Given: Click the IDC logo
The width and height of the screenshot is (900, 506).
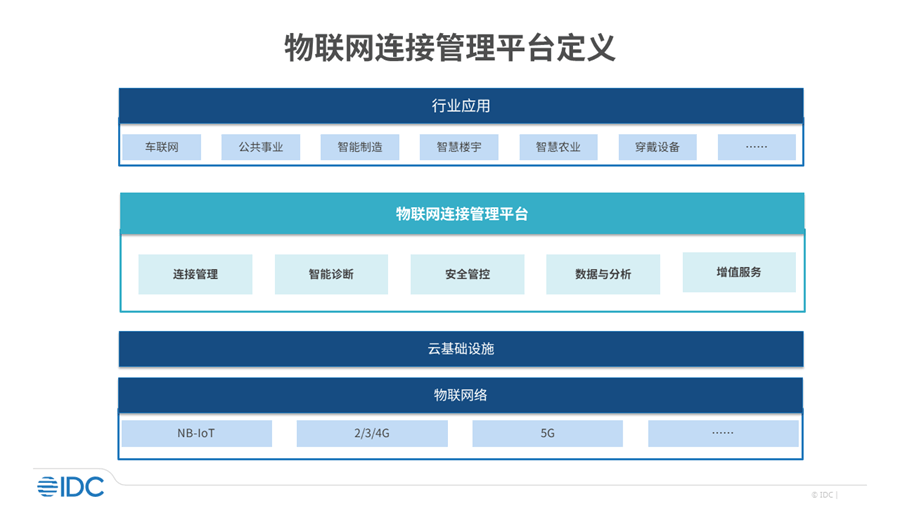Looking at the screenshot, I should [71, 486].
